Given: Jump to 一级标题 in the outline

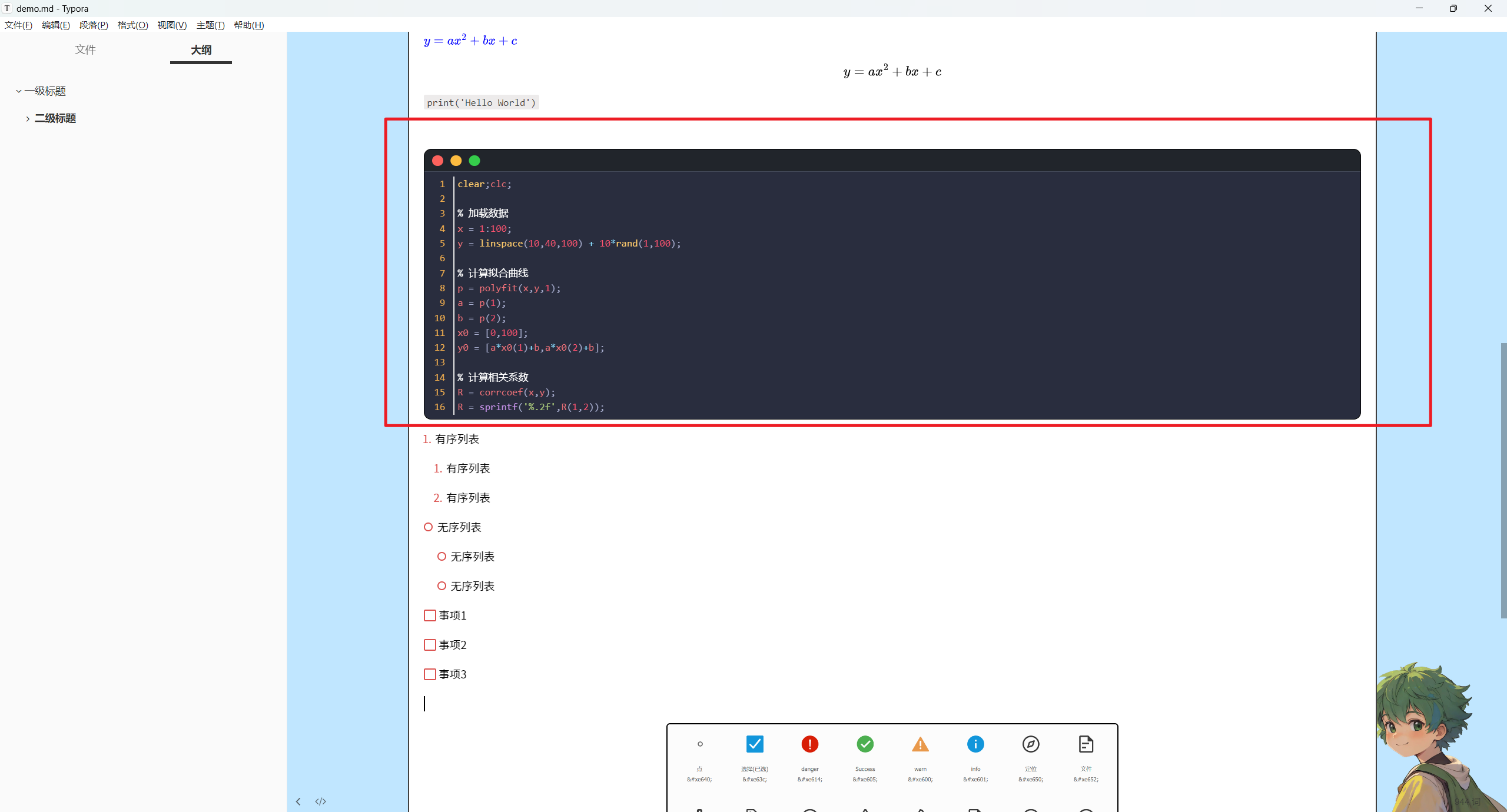Looking at the screenshot, I should (x=45, y=91).
